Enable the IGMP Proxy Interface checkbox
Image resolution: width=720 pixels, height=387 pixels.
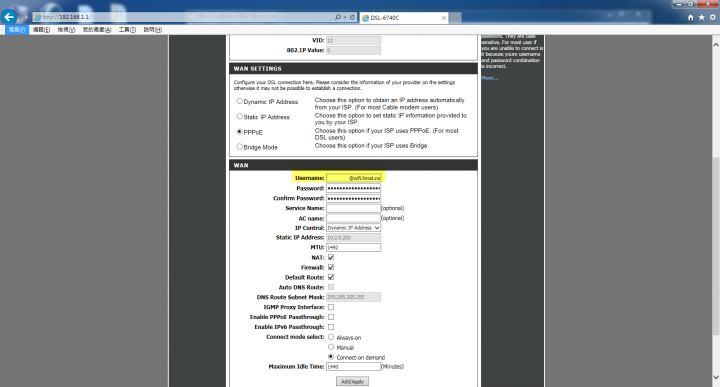pos(331,307)
